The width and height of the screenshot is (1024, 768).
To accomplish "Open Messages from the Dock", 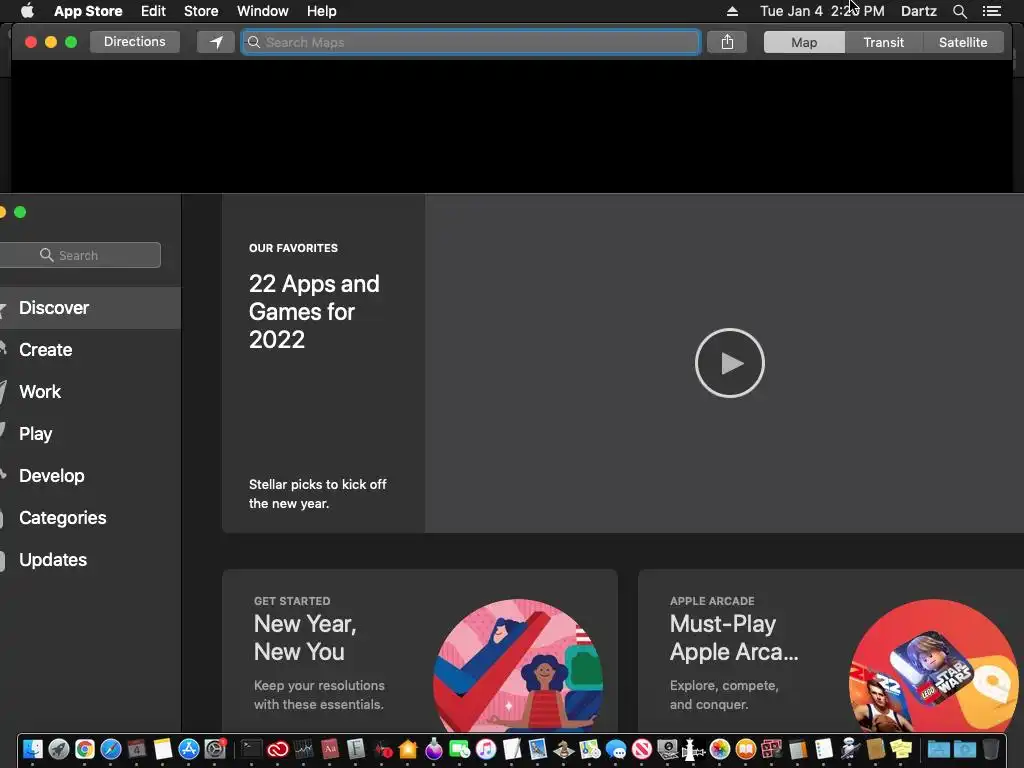I will [616, 749].
